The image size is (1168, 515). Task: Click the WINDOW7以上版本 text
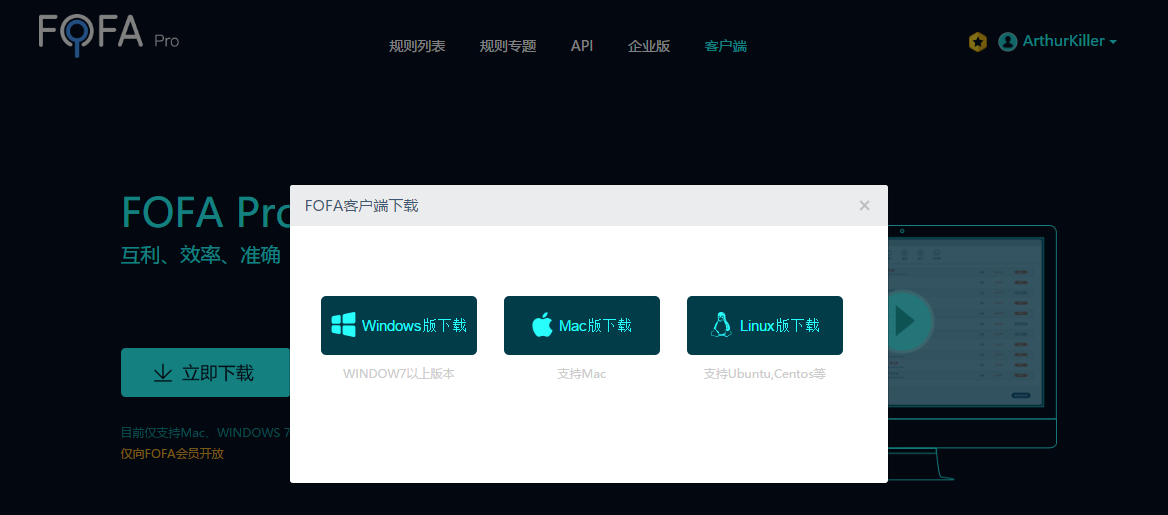(399, 373)
